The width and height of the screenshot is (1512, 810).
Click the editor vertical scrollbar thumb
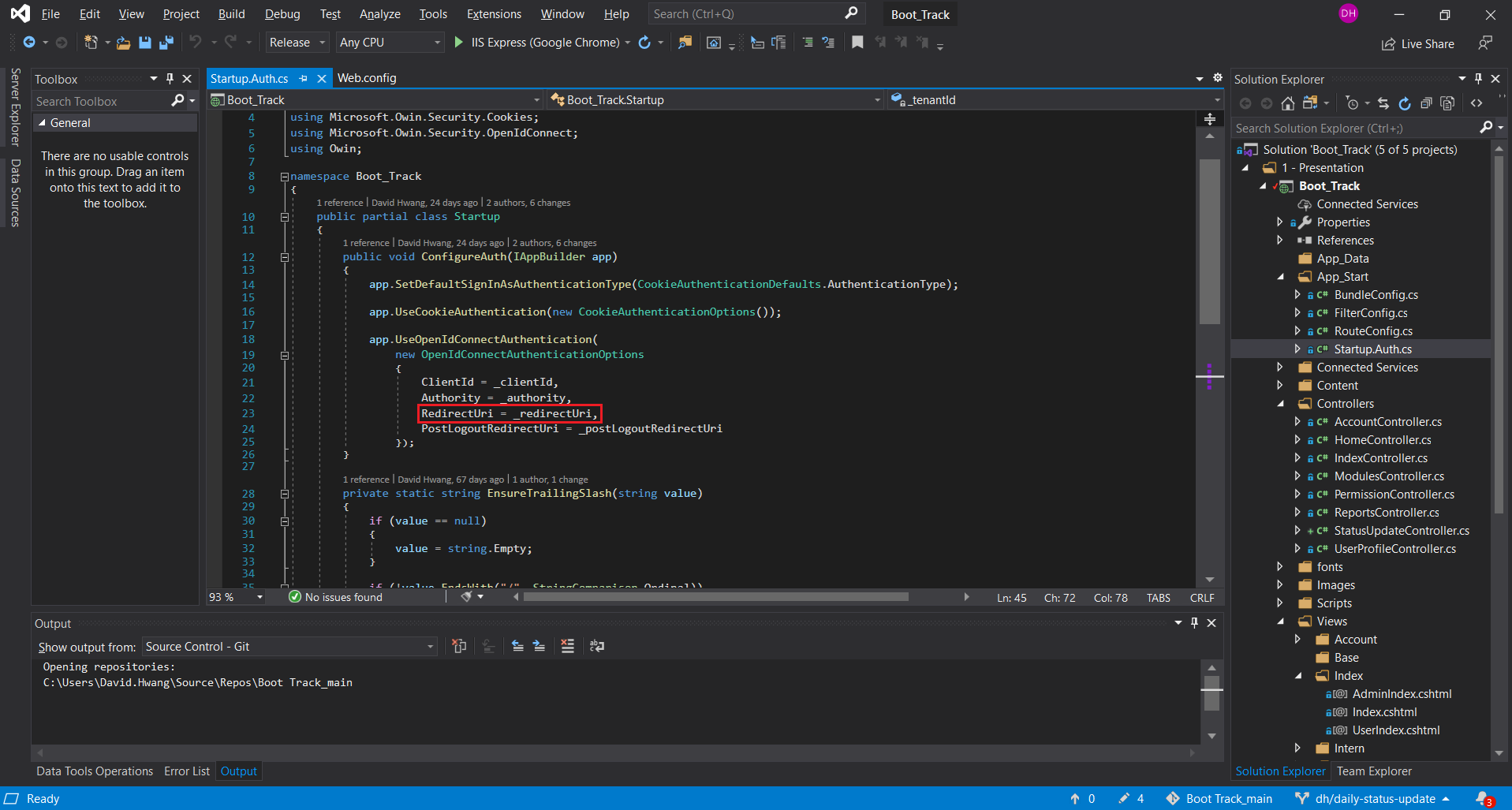pos(1209,241)
